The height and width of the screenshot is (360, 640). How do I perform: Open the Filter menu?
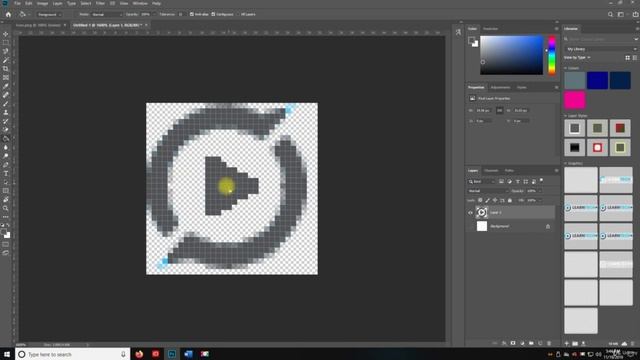[100, 3]
